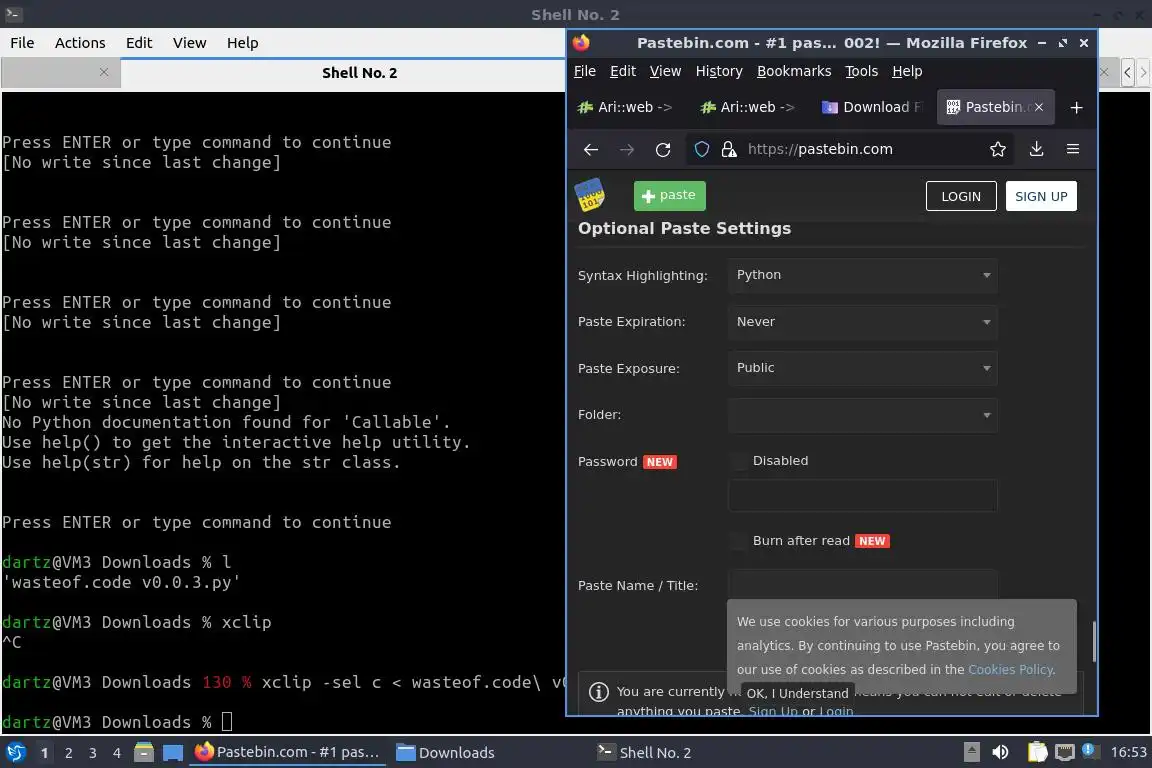Screen dimensions: 1152x768
Task: Click the SIGN UP button
Action: pos(1041,196)
